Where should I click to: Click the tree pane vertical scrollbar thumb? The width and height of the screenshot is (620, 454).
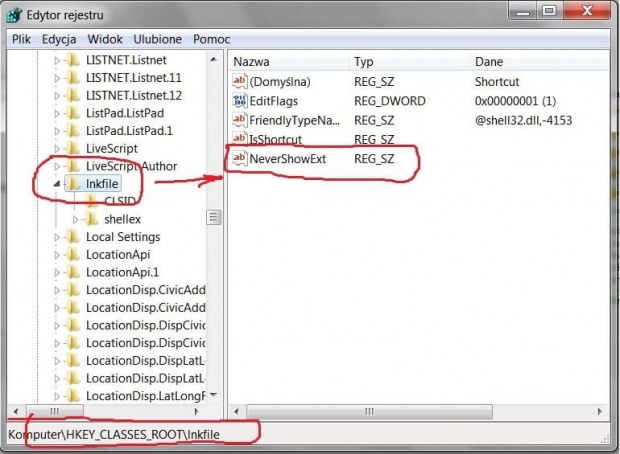[x=214, y=217]
